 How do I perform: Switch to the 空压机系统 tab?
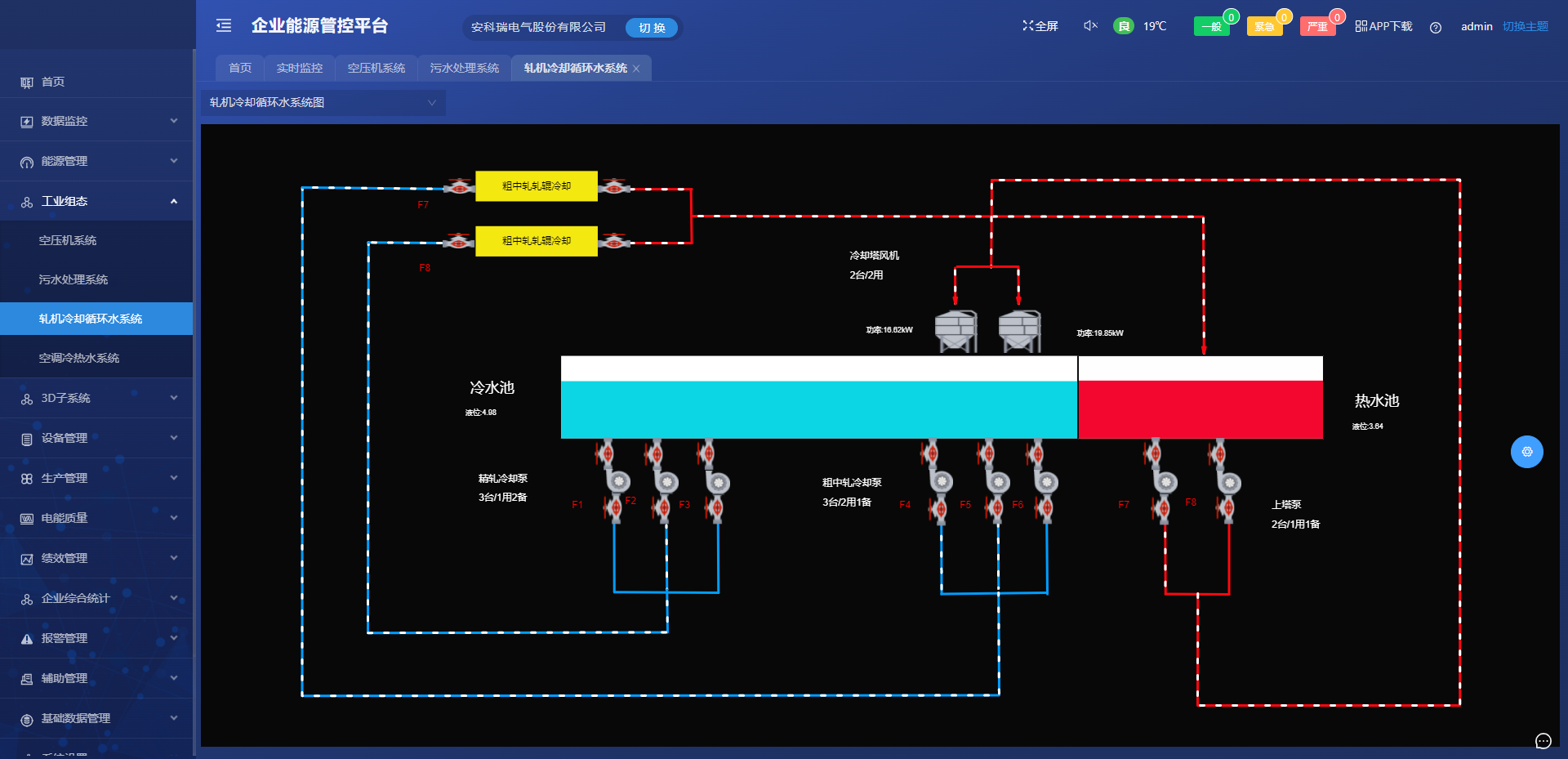[x=376, y=68]
